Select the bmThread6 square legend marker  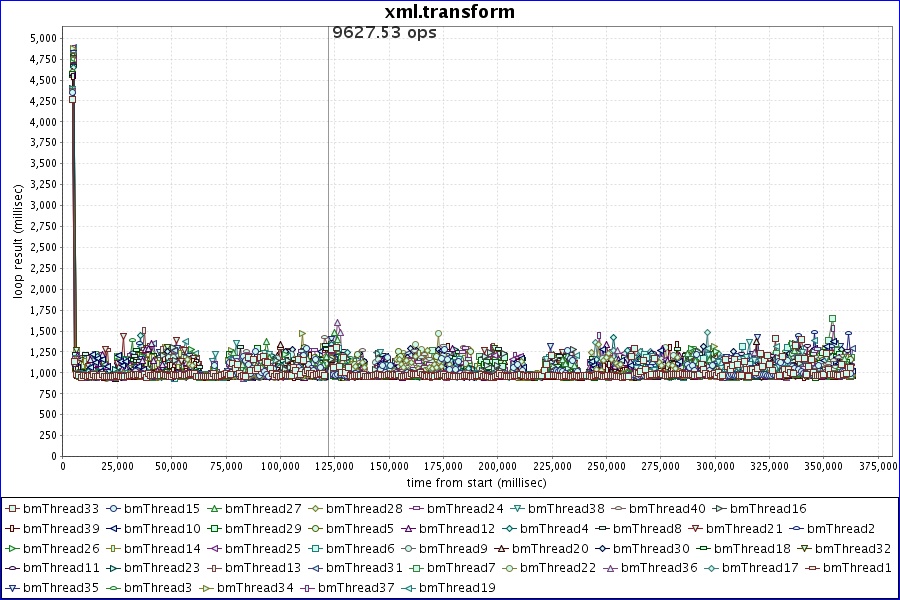(x=314, y=548)
